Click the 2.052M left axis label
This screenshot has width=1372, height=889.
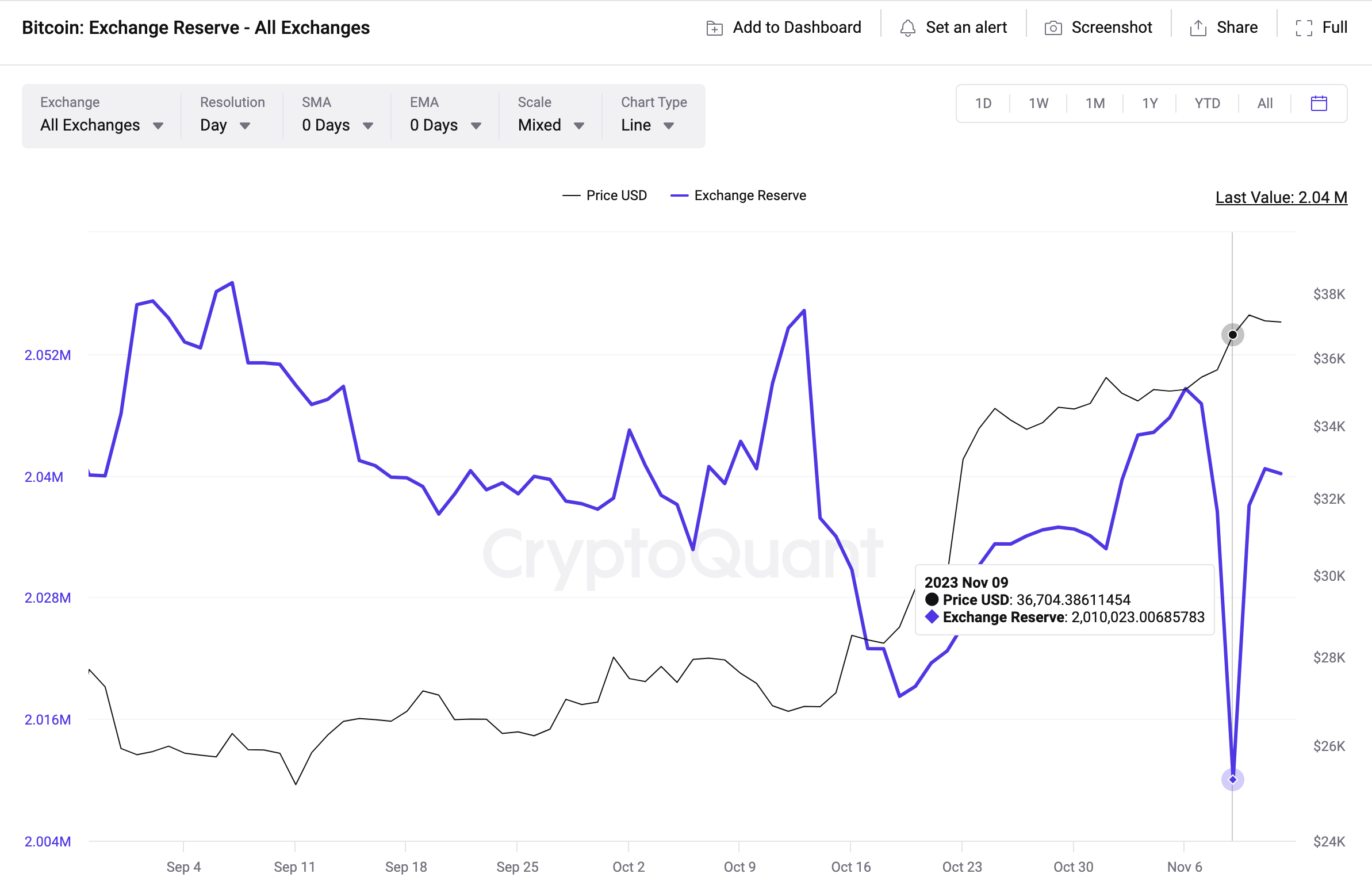pos(48,355)
